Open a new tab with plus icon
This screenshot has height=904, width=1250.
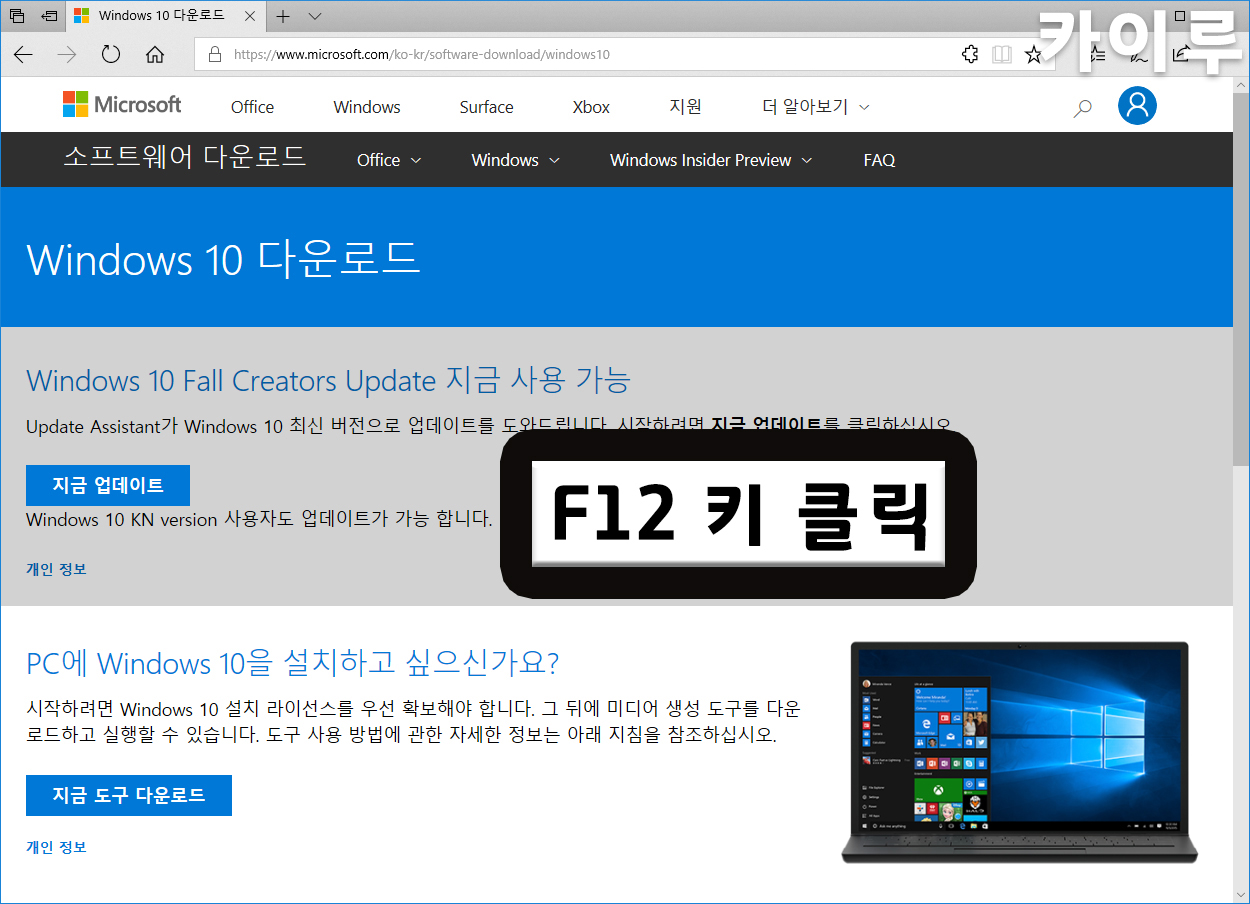[283, 16]
